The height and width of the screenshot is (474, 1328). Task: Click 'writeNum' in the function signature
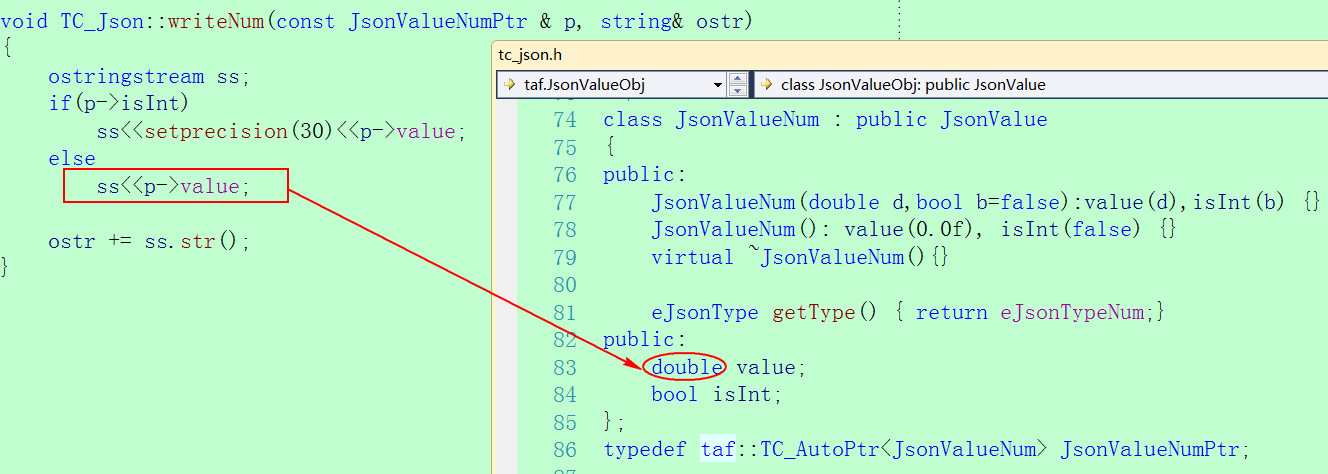216,21
